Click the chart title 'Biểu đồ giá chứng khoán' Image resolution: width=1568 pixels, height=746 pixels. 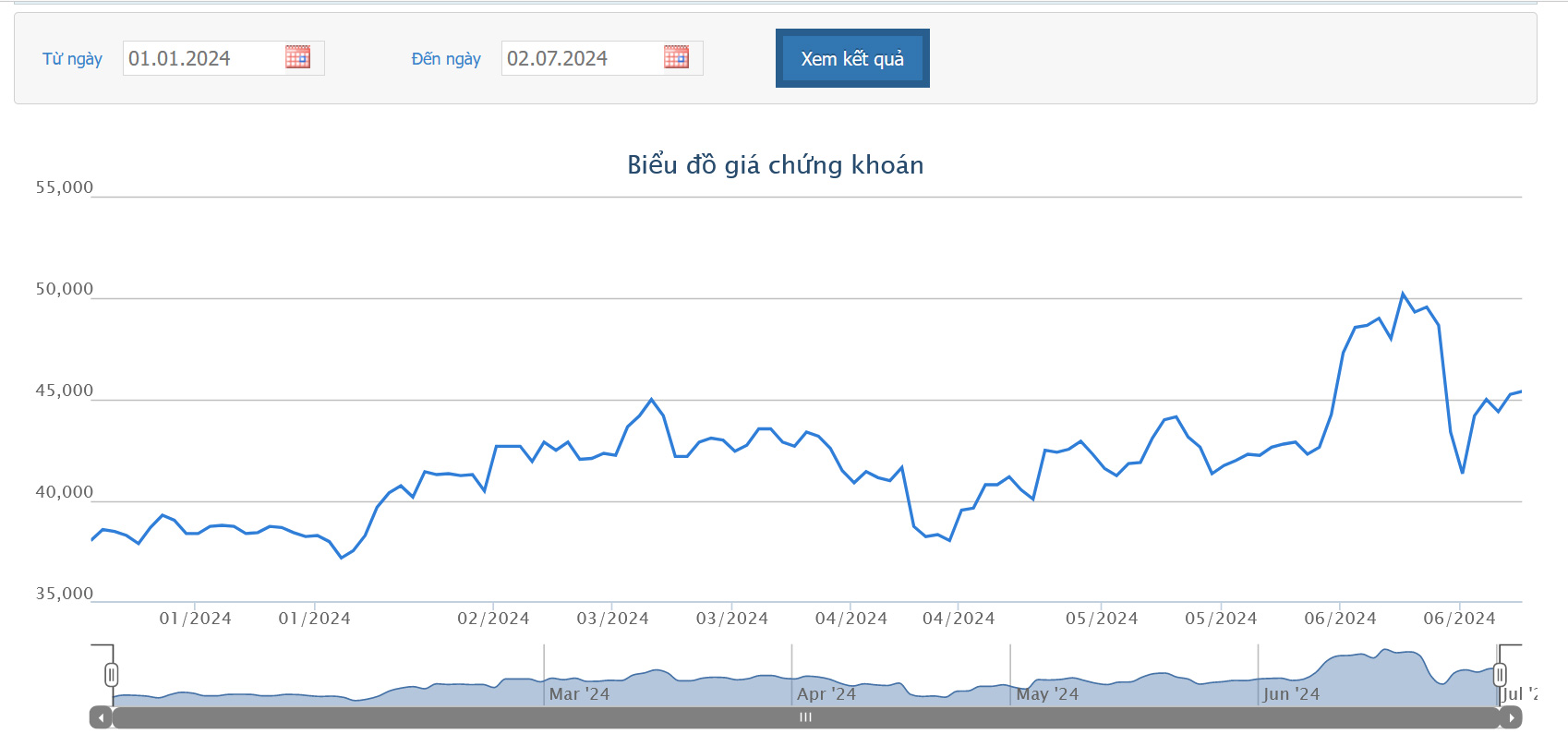tap(775, 165)
